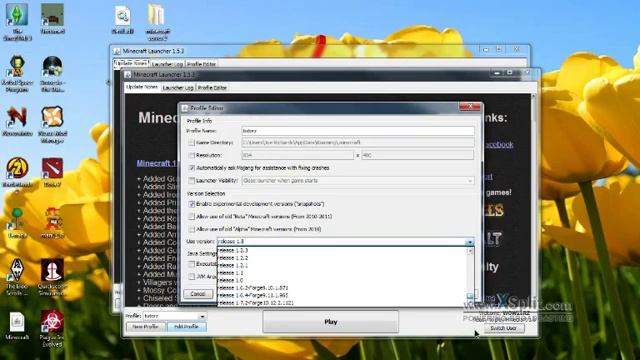Image resolution: width=640 pixels, height=360 pixels.
Task: Launch Plague Inc Evolved shortcut
Action: pos(52,329)
